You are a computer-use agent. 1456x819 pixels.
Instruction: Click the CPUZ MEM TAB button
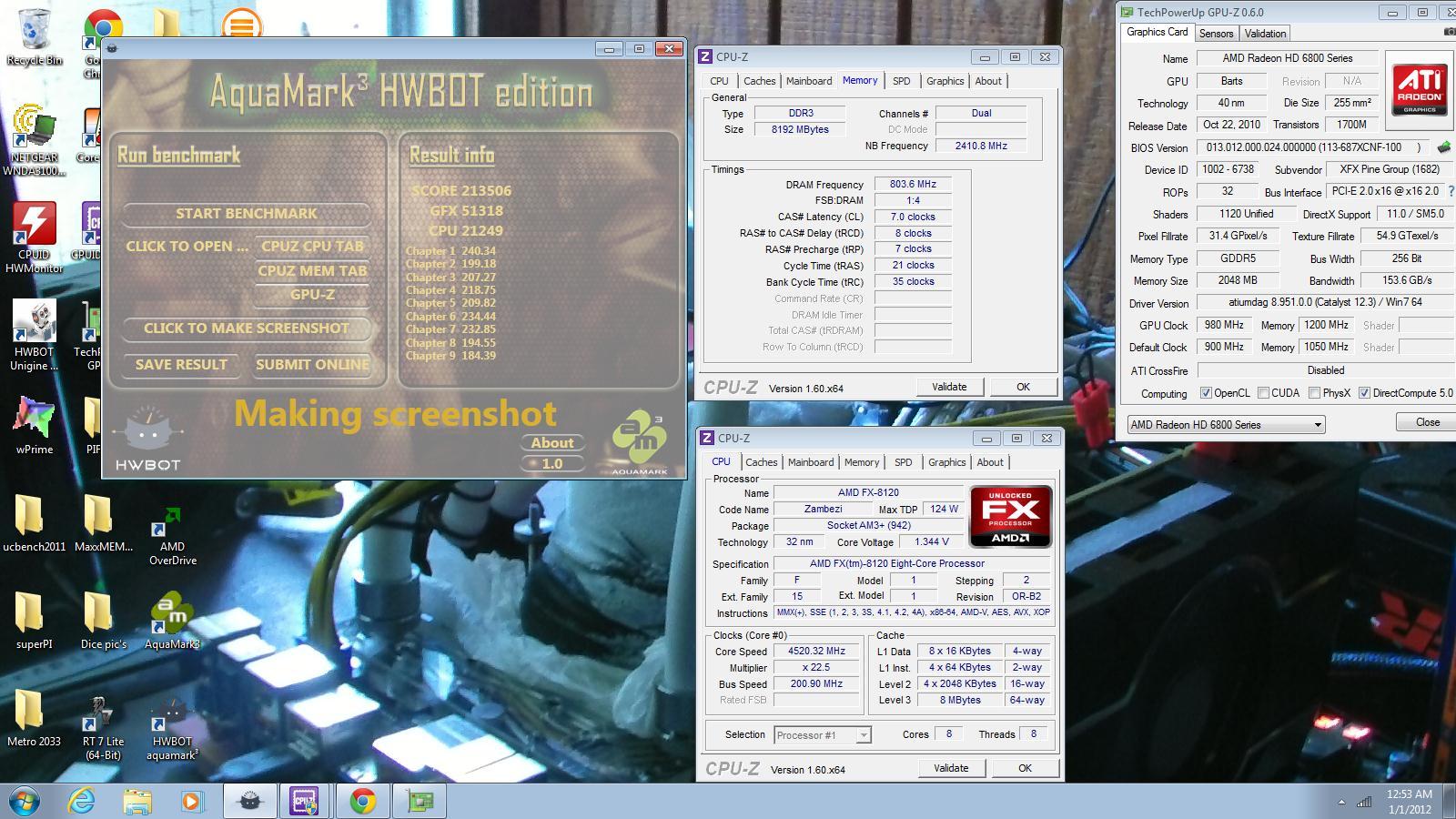click(x=312, y=270)
